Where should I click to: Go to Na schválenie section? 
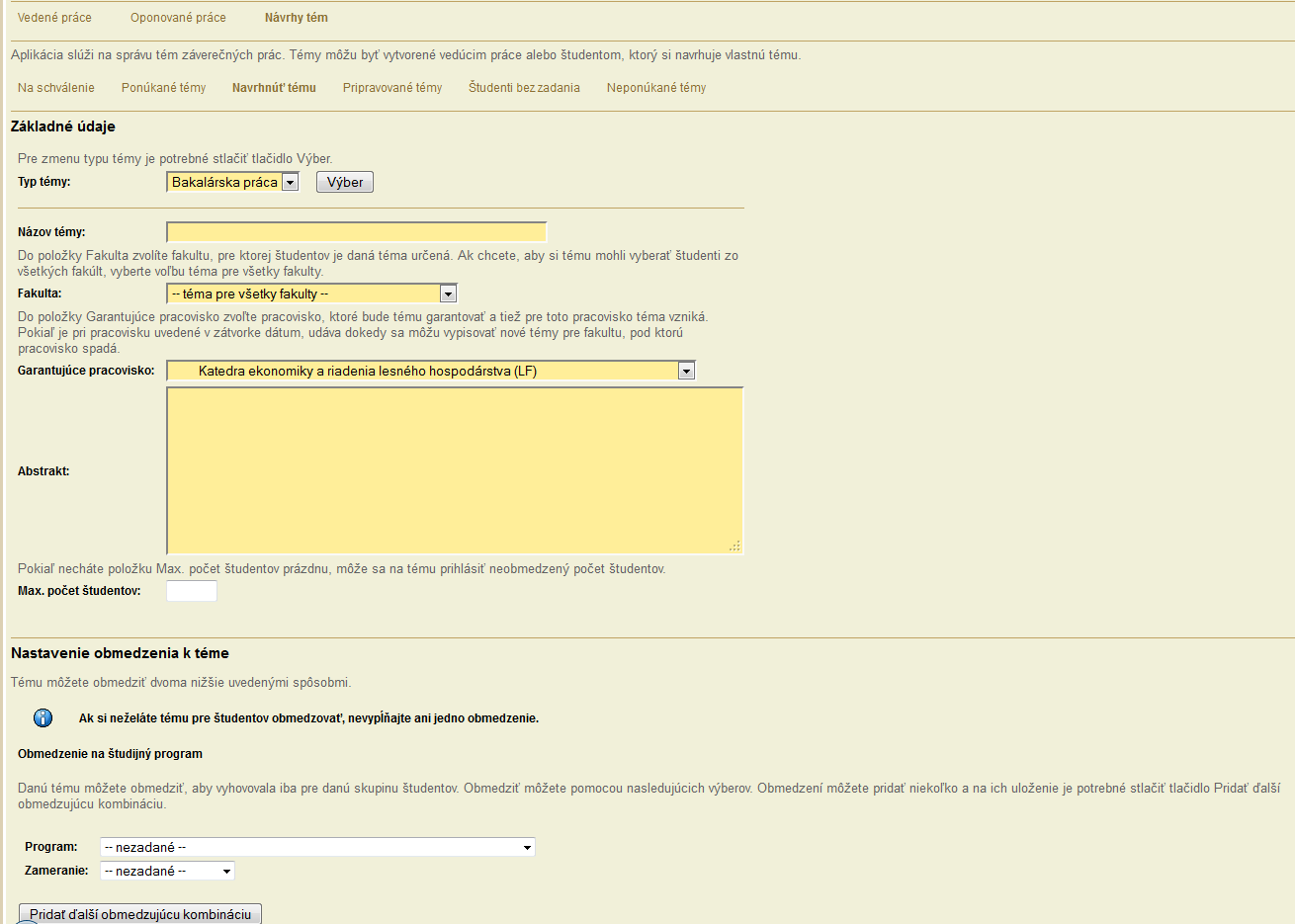(x=56, y=88)
